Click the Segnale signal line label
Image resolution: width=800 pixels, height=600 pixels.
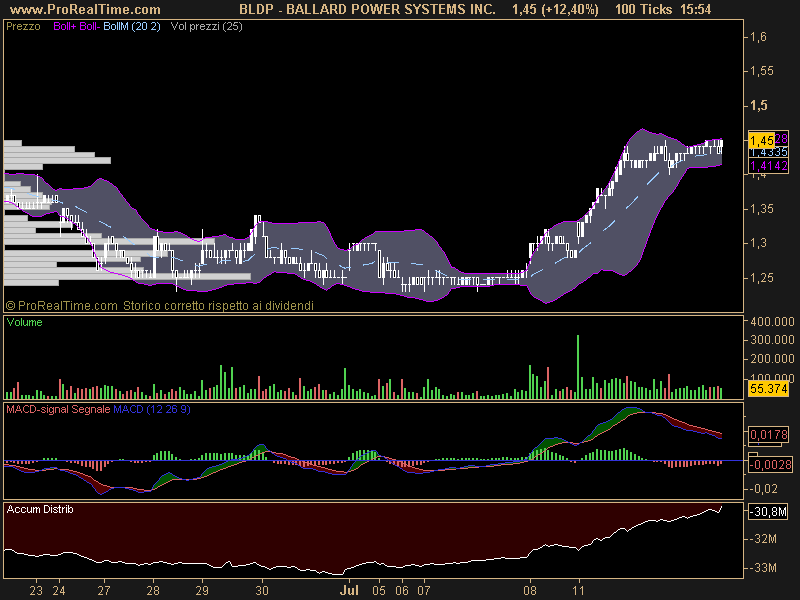click(x=91, y=409)
